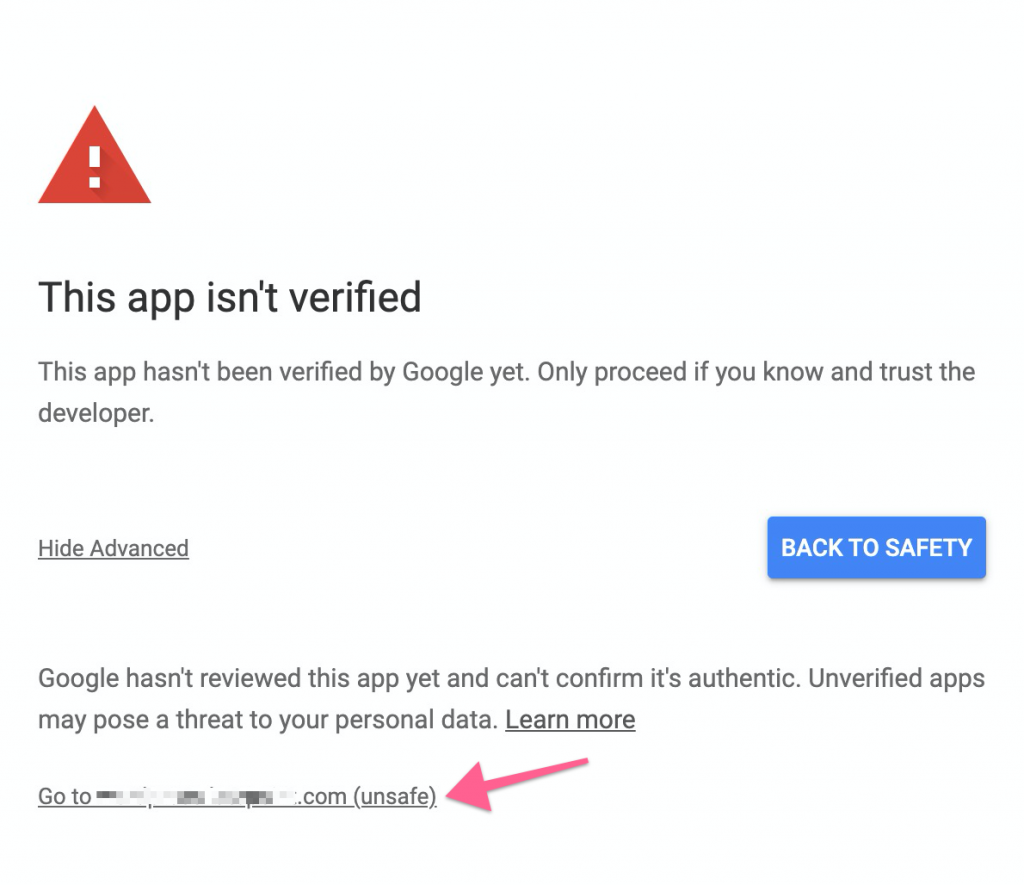
Task: Click the 'This app isn't verified' heading
Action: click(230, 297)
